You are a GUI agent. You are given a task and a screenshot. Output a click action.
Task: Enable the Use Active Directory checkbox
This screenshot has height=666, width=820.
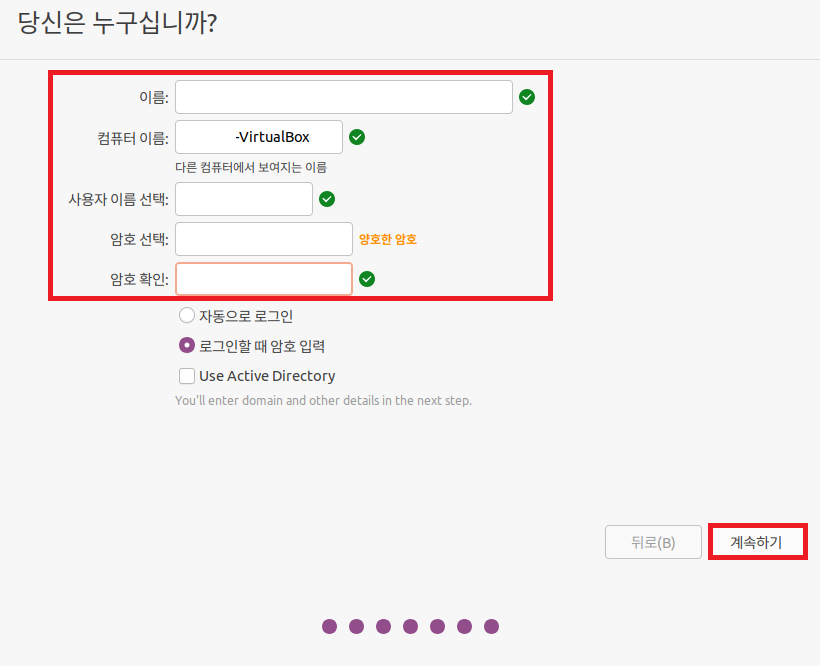tap(187, 376)
